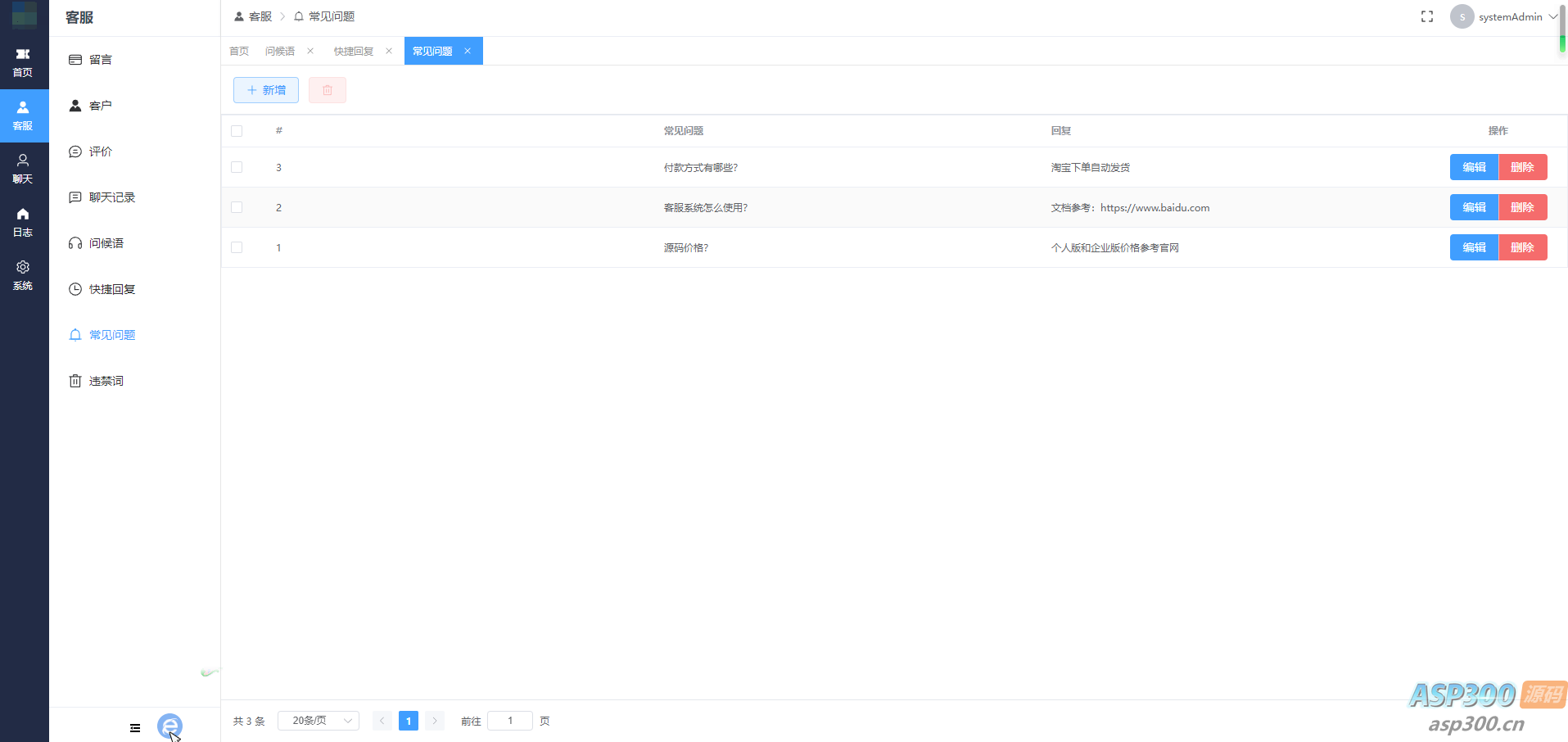
Task: Edit the 客服系统怎么使用? entry
Action: tap(1473, 206)
